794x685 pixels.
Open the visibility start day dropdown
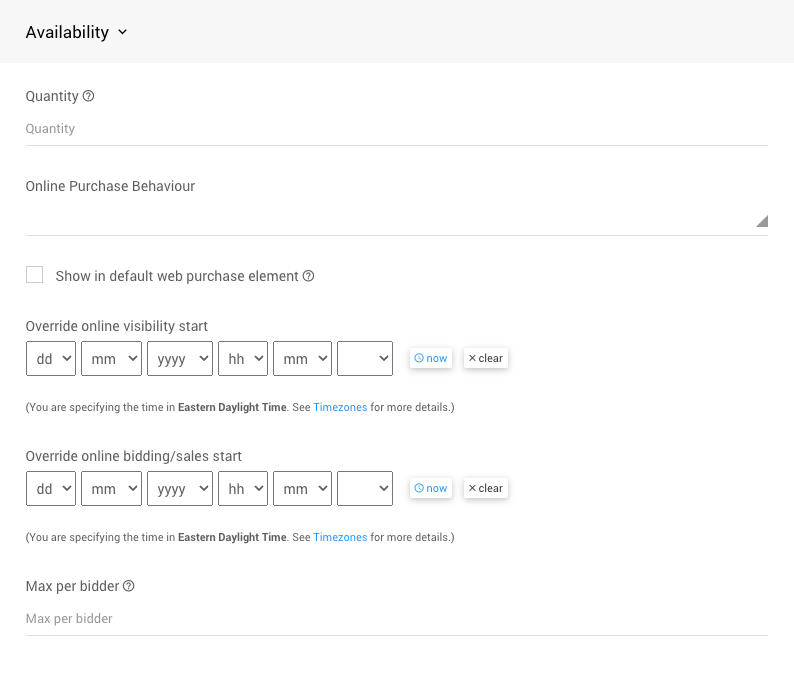point(51,359)
